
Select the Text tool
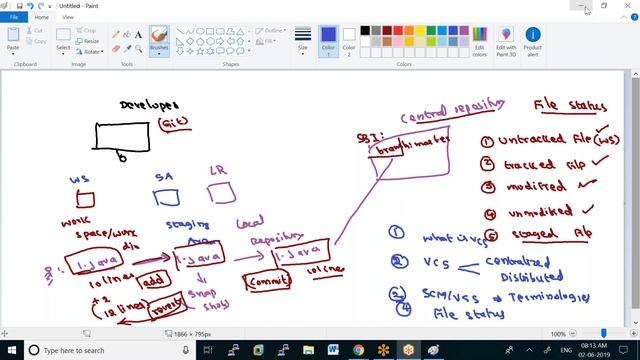coord(138,35)
